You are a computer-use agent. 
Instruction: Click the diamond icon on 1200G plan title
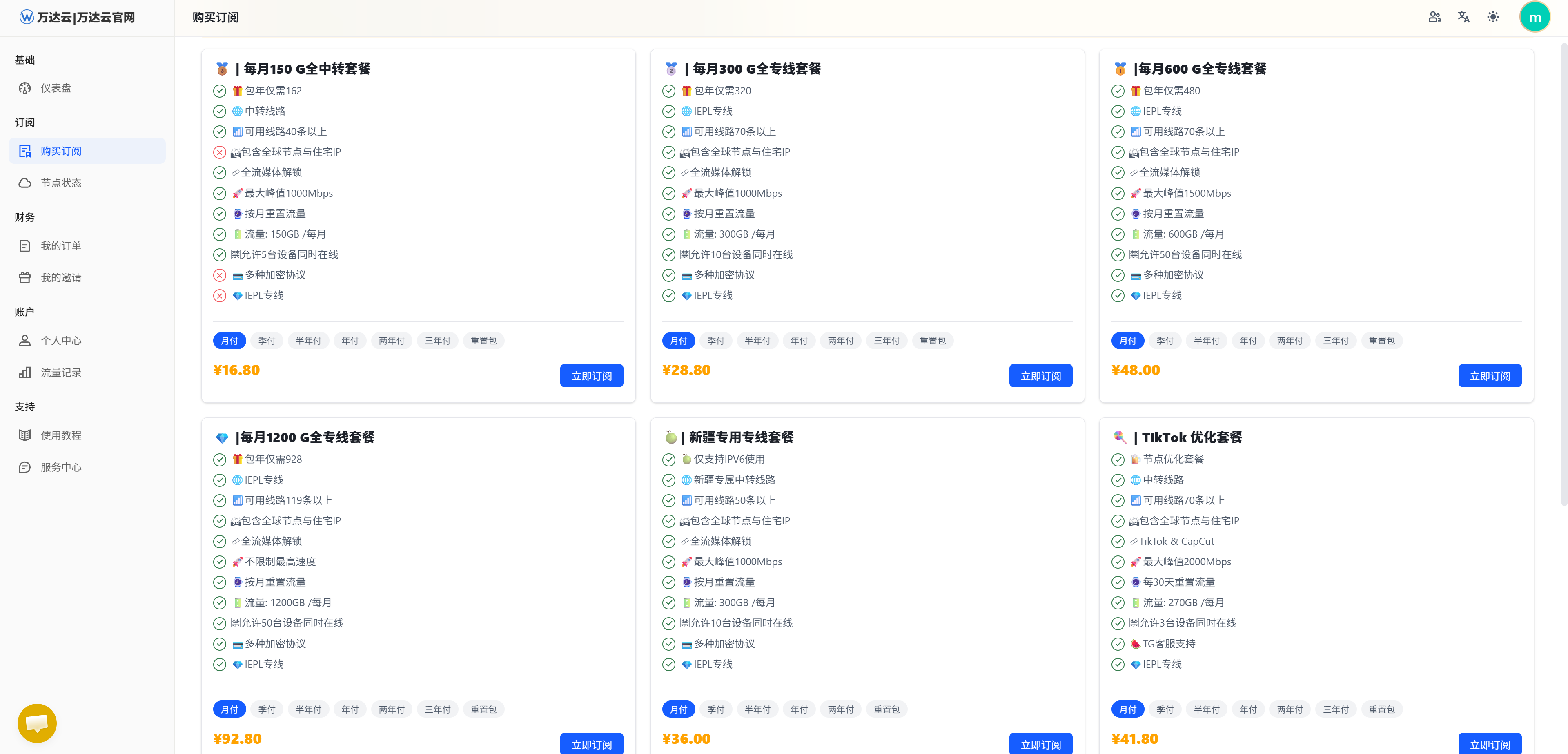click(222, 438)
